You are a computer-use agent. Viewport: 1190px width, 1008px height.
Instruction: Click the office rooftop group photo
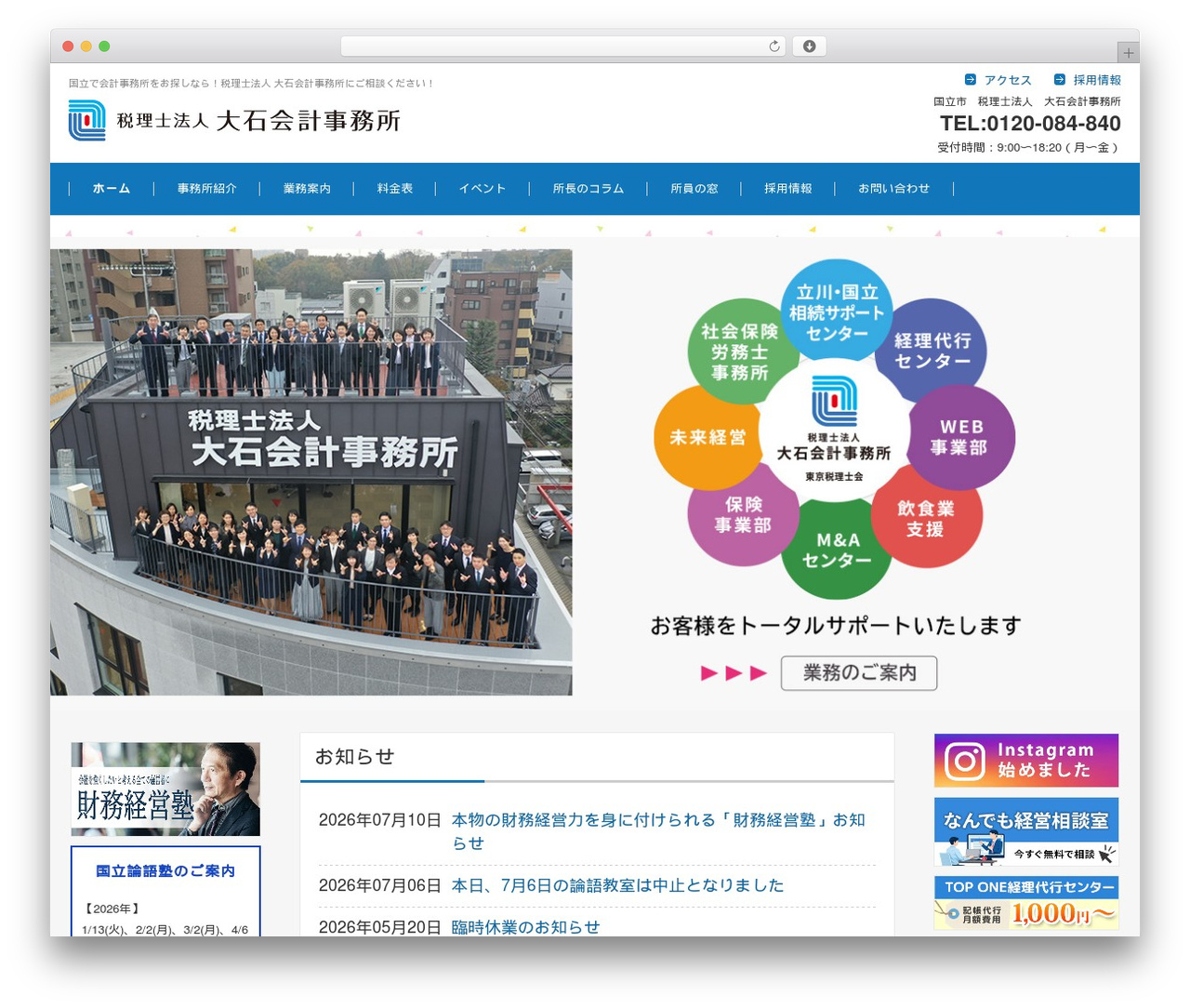(311, 472)
